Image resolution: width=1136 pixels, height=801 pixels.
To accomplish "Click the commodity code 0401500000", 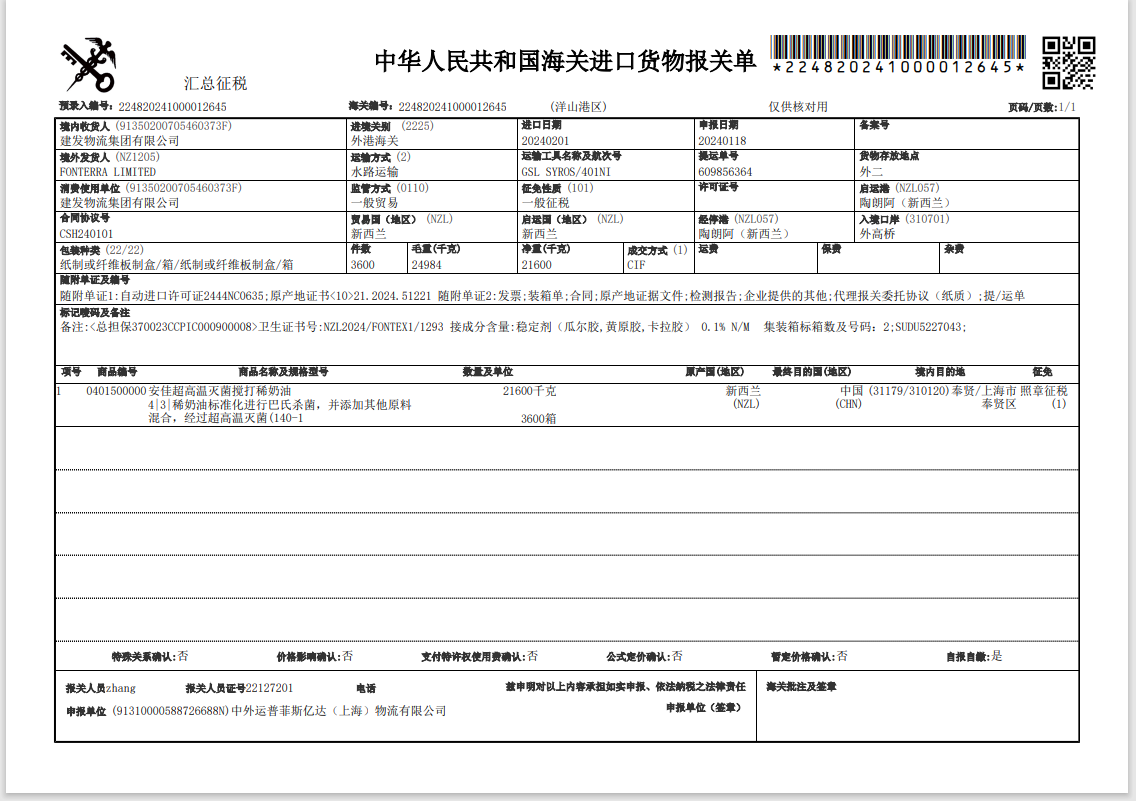I will tap(116, 391).
